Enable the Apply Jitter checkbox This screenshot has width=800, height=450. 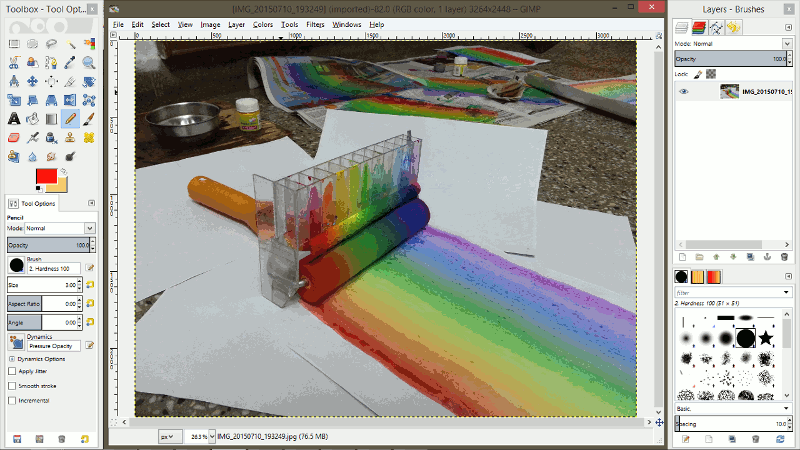click(12, 371)
